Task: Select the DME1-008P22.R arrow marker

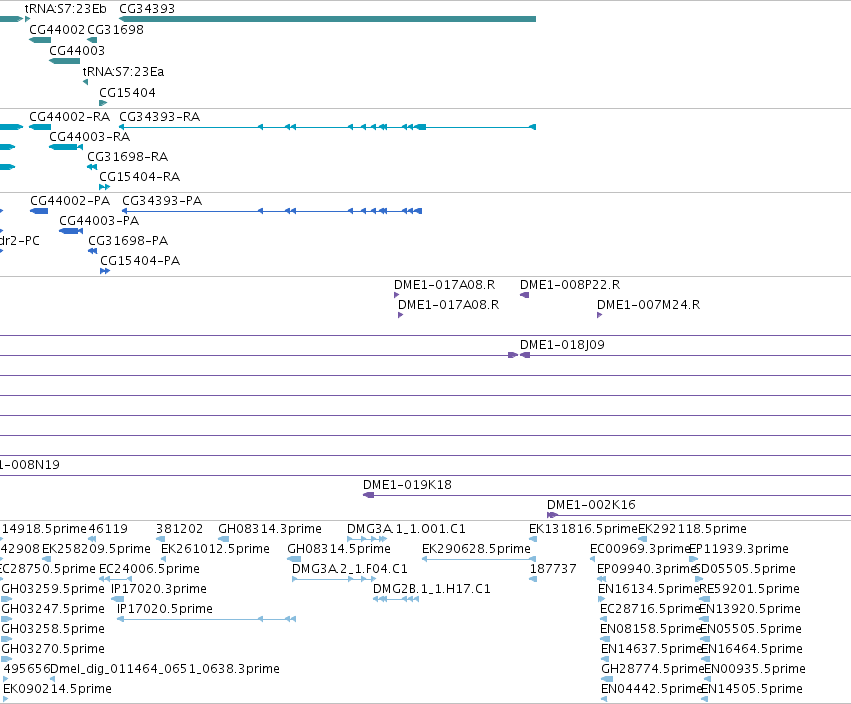Action: pyautogui.click(x=524, y=295)
